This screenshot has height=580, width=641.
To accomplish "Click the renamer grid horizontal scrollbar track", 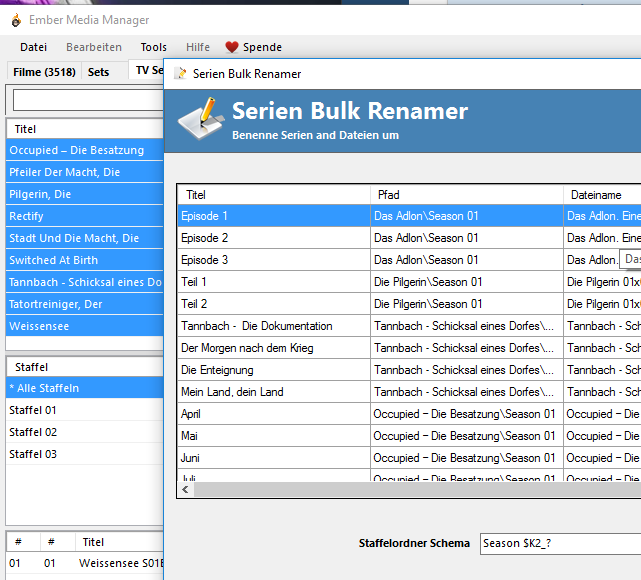I will tap(417, 489).
